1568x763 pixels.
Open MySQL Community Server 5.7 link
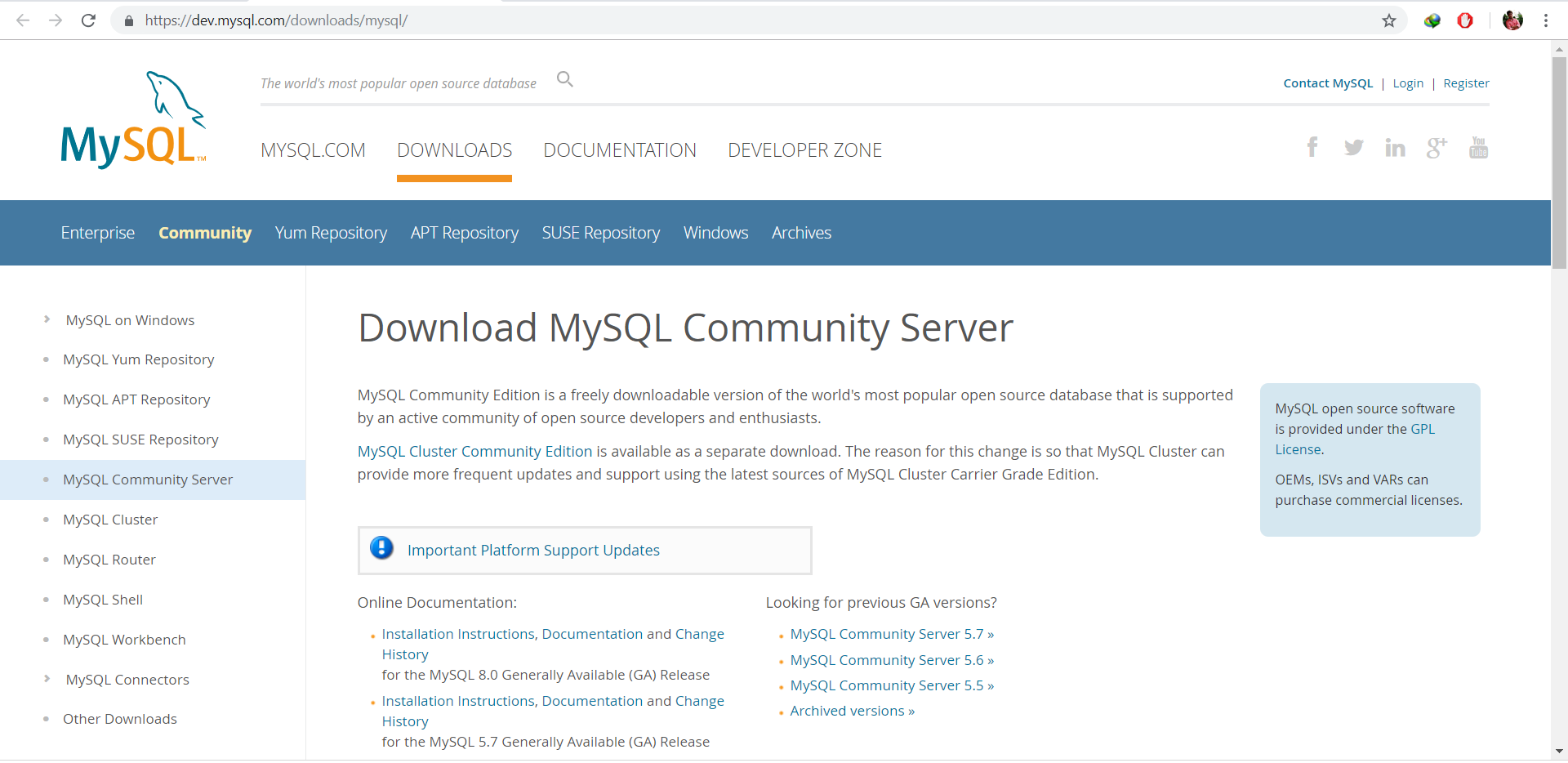892,634
